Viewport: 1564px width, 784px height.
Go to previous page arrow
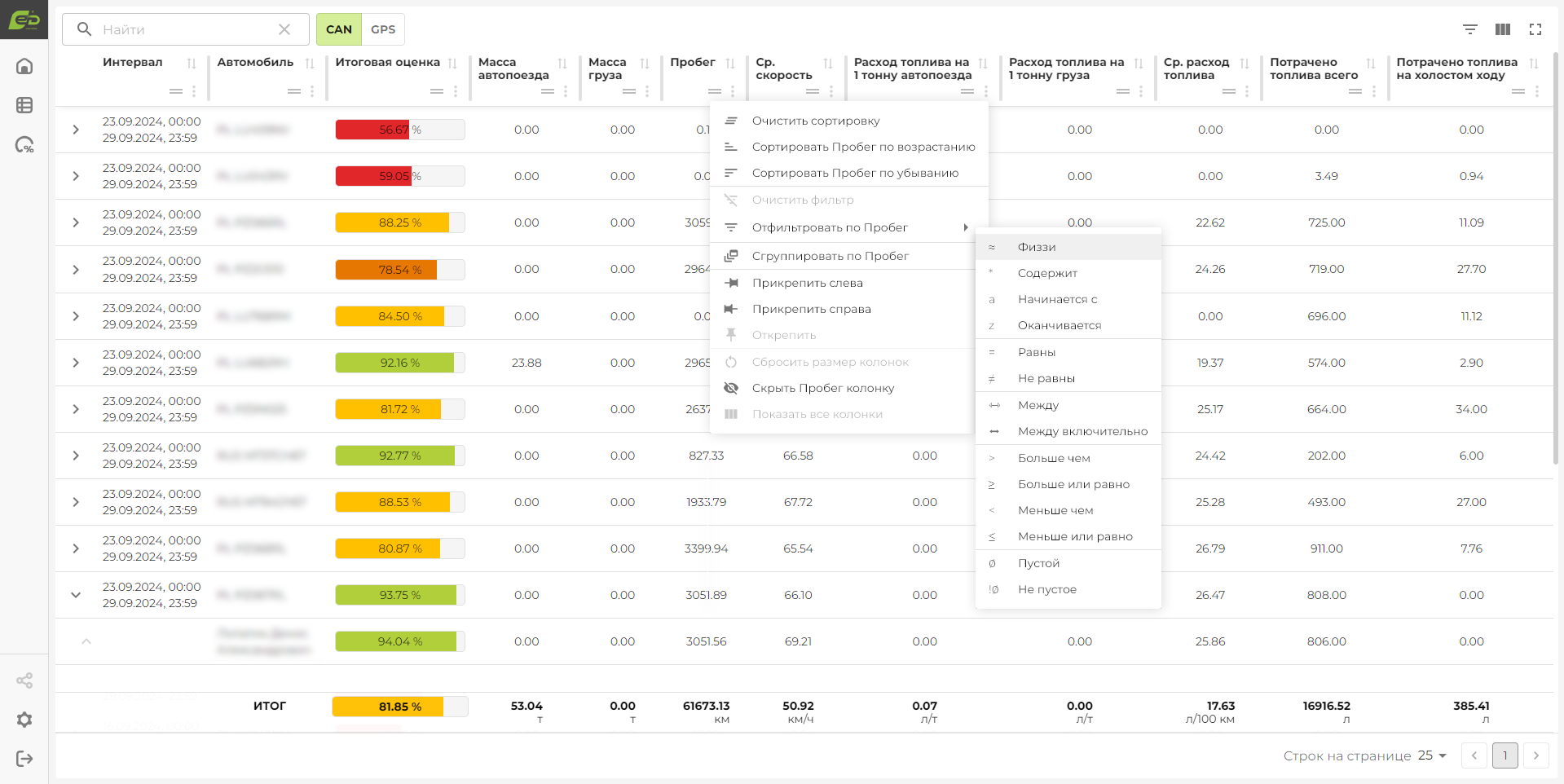point(1474,755)
